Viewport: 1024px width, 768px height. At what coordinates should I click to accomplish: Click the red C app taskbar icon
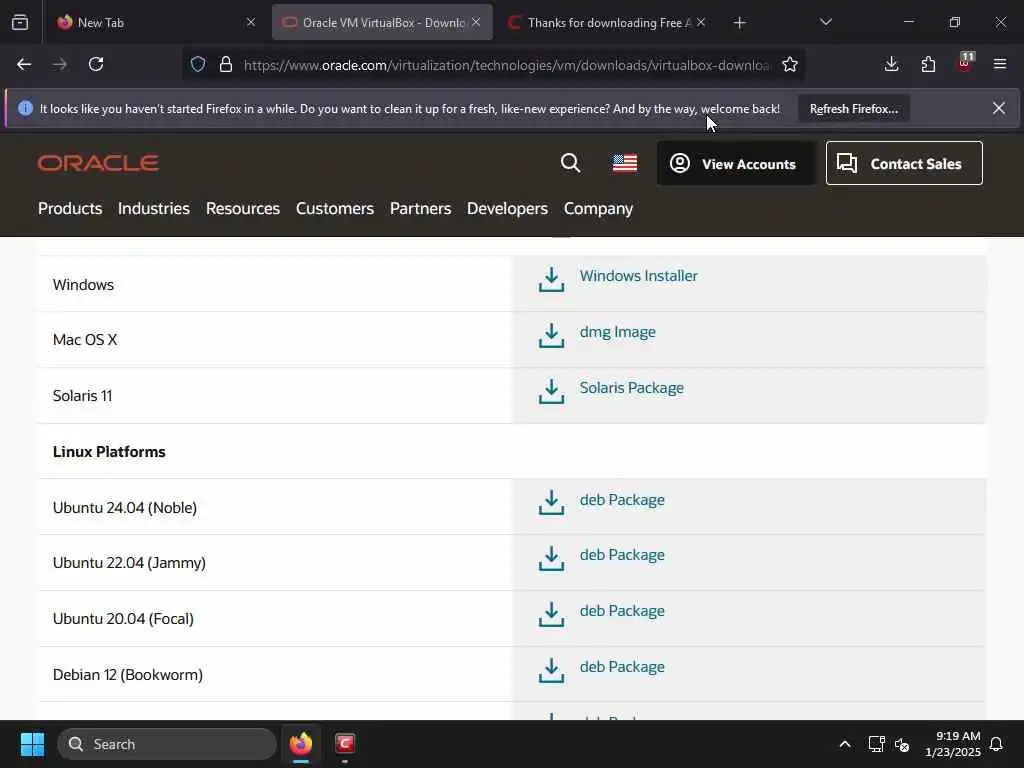345,744
